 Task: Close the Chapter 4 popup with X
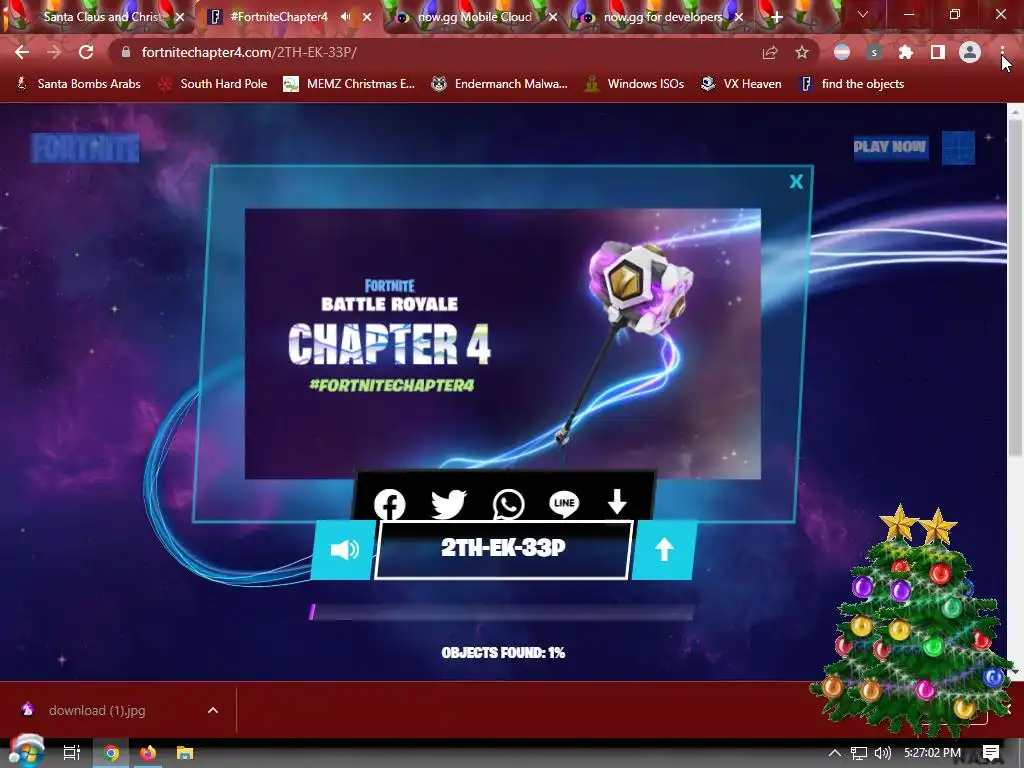(795, 182)
